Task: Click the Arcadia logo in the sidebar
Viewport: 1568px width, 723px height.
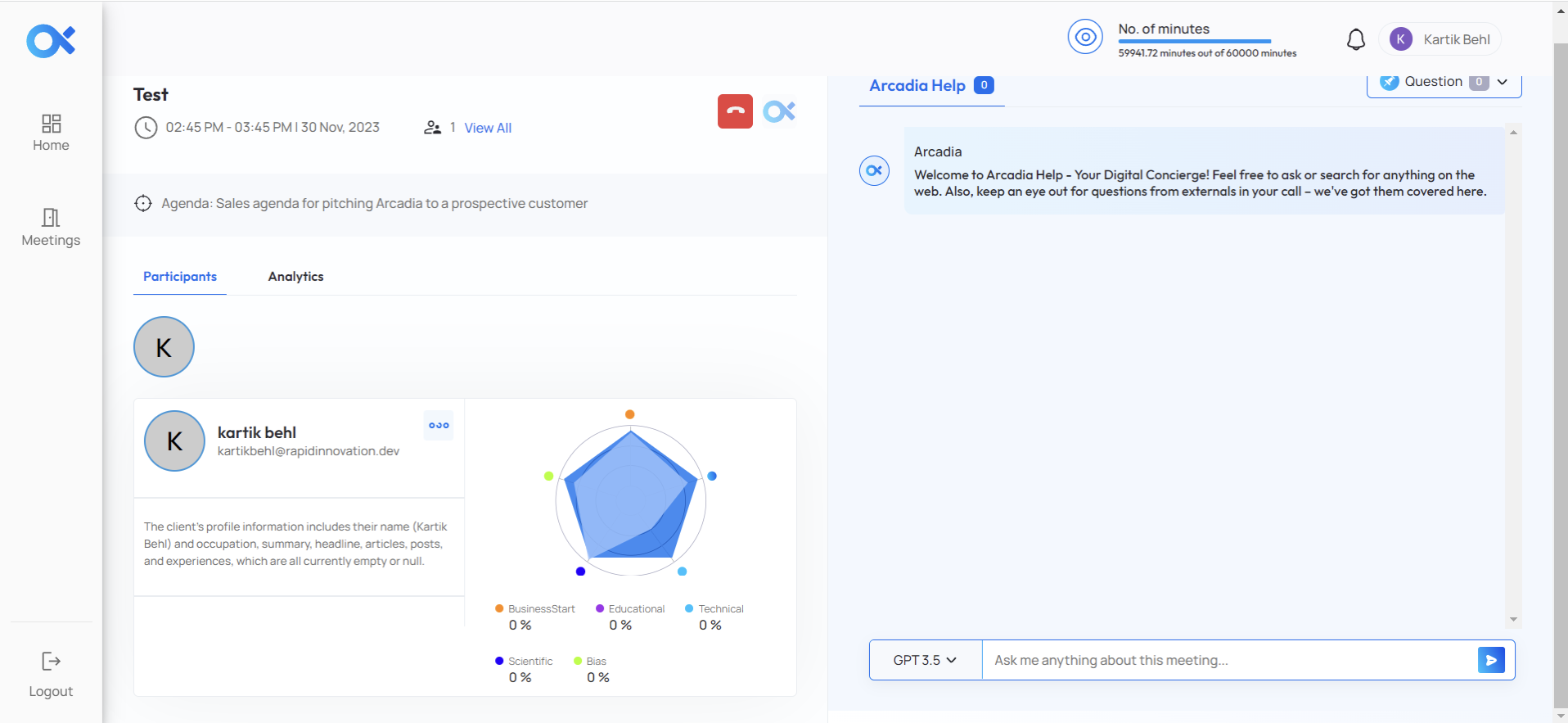Action: click(x=51, y=41)
